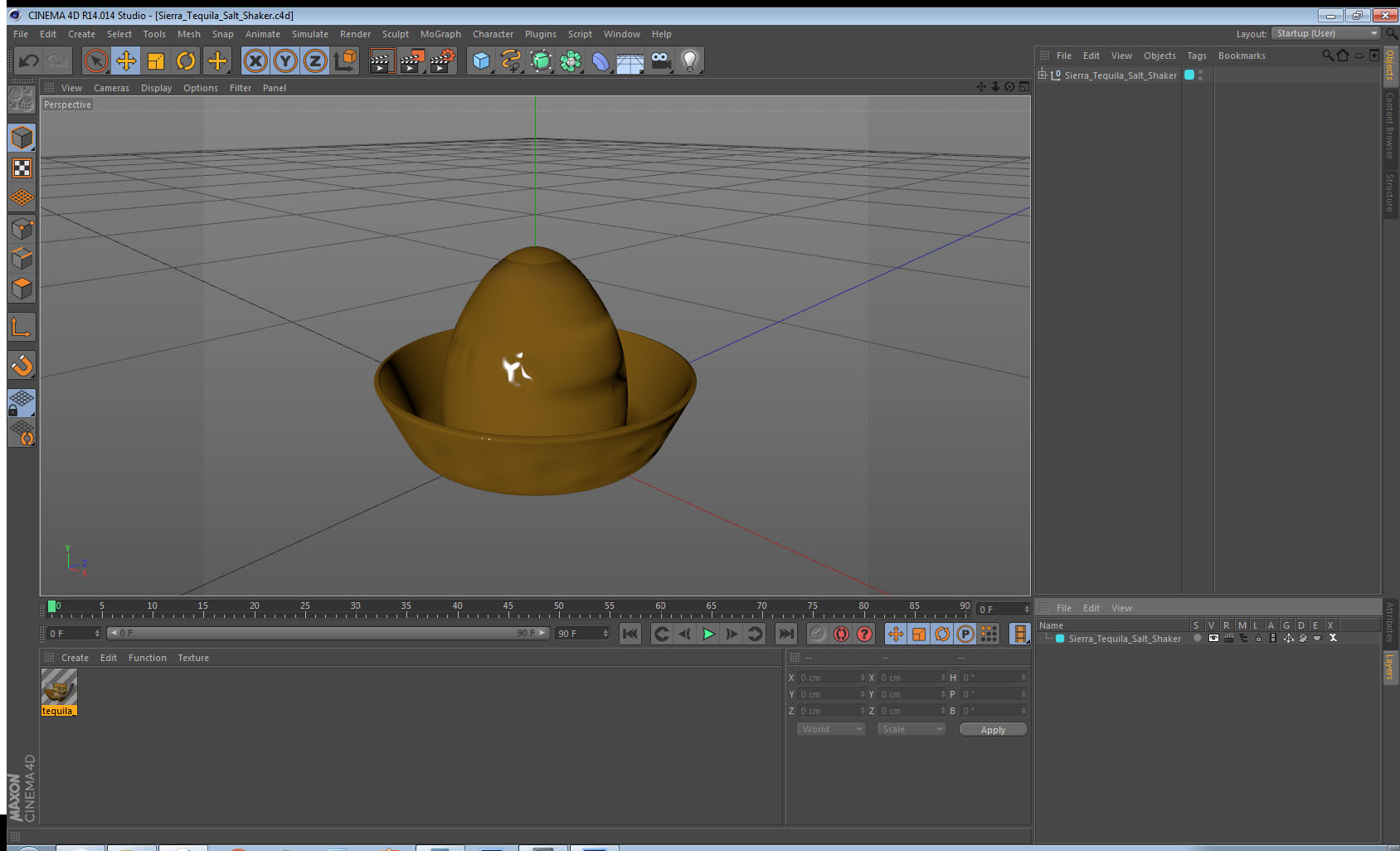
Task: Click the end frame 90 F field
Action: pyautogui.click(x=582, y=634)
